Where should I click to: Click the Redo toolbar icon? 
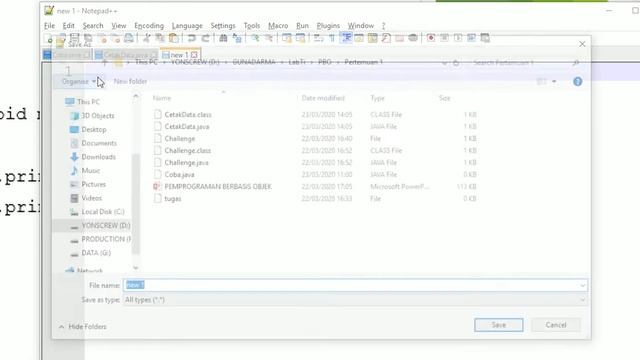click(x=205, y=38)
